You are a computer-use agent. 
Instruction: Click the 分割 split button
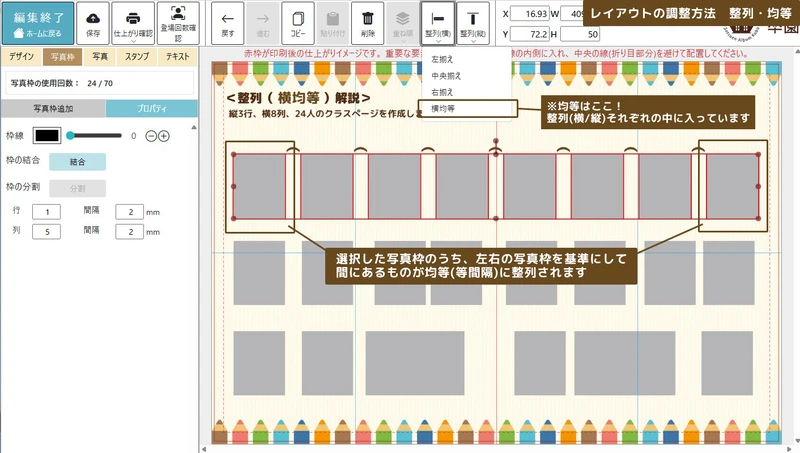[x=78, y=188]
